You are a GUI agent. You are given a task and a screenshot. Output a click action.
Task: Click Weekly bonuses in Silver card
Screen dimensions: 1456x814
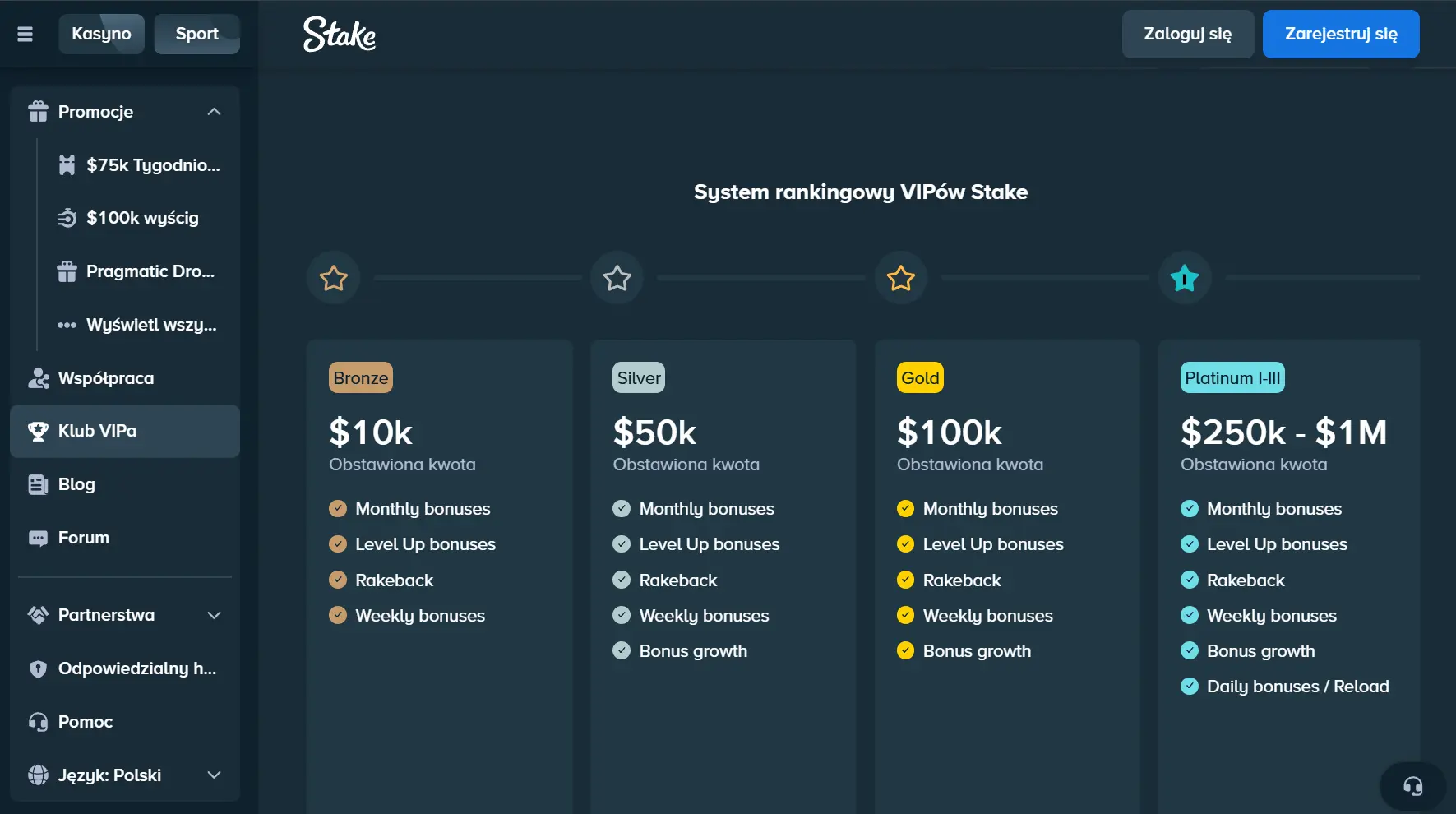[x=705, y=616]
